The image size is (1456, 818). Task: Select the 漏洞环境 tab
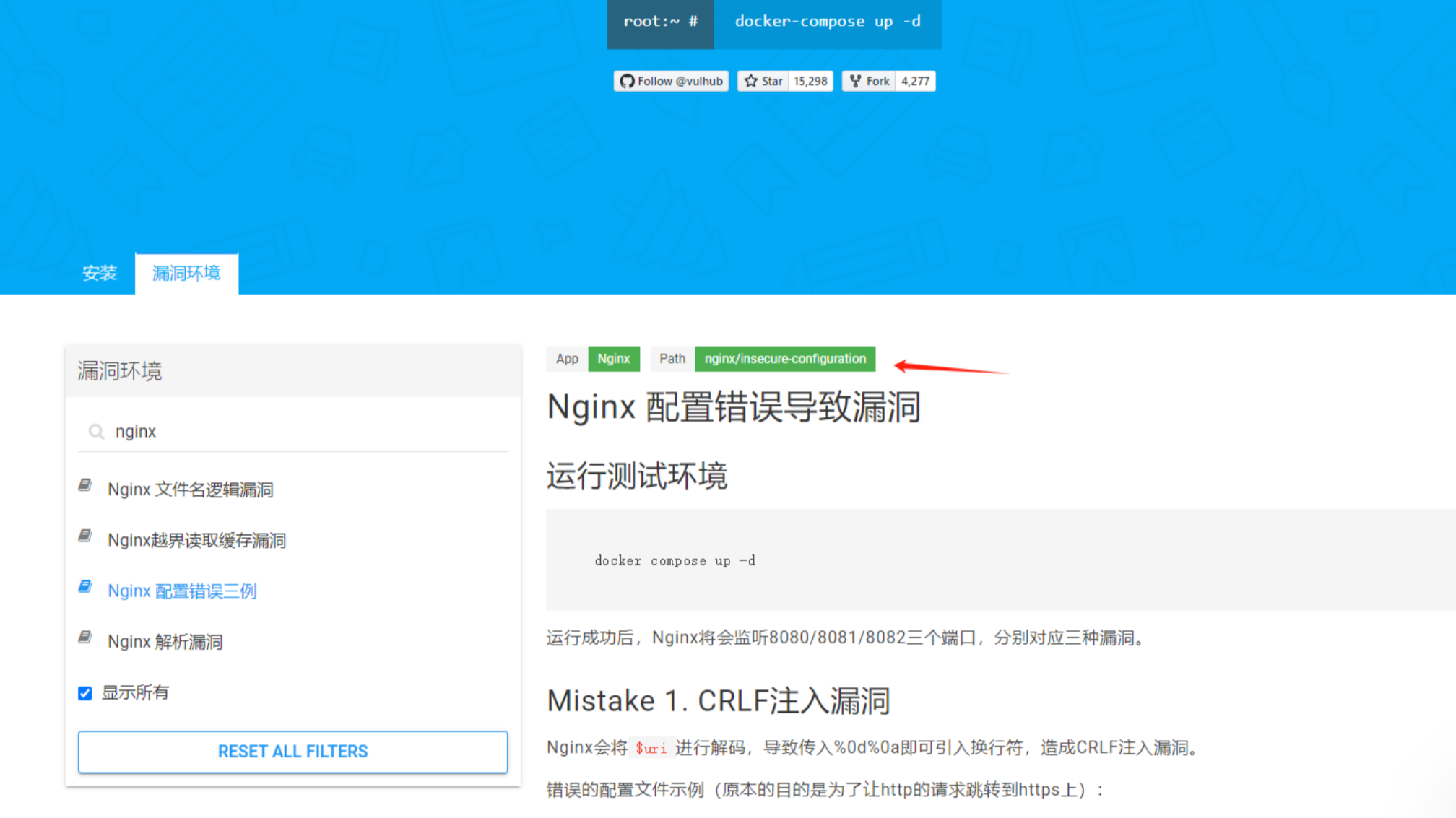tap(186, 273)
